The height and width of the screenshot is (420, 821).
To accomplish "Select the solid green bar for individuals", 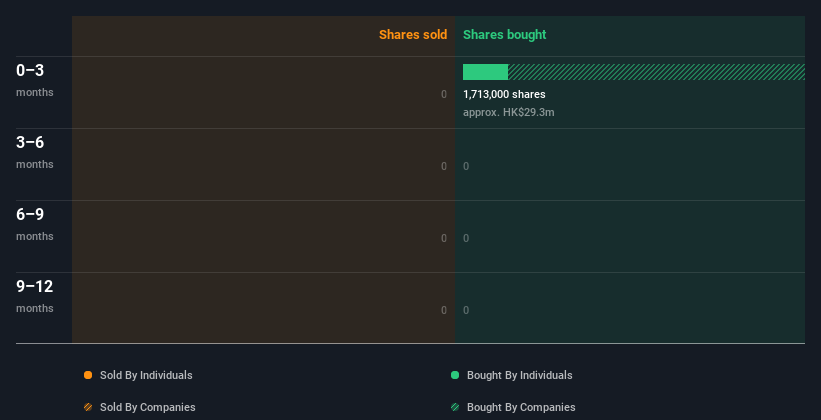I will click(x=485, y=72).
